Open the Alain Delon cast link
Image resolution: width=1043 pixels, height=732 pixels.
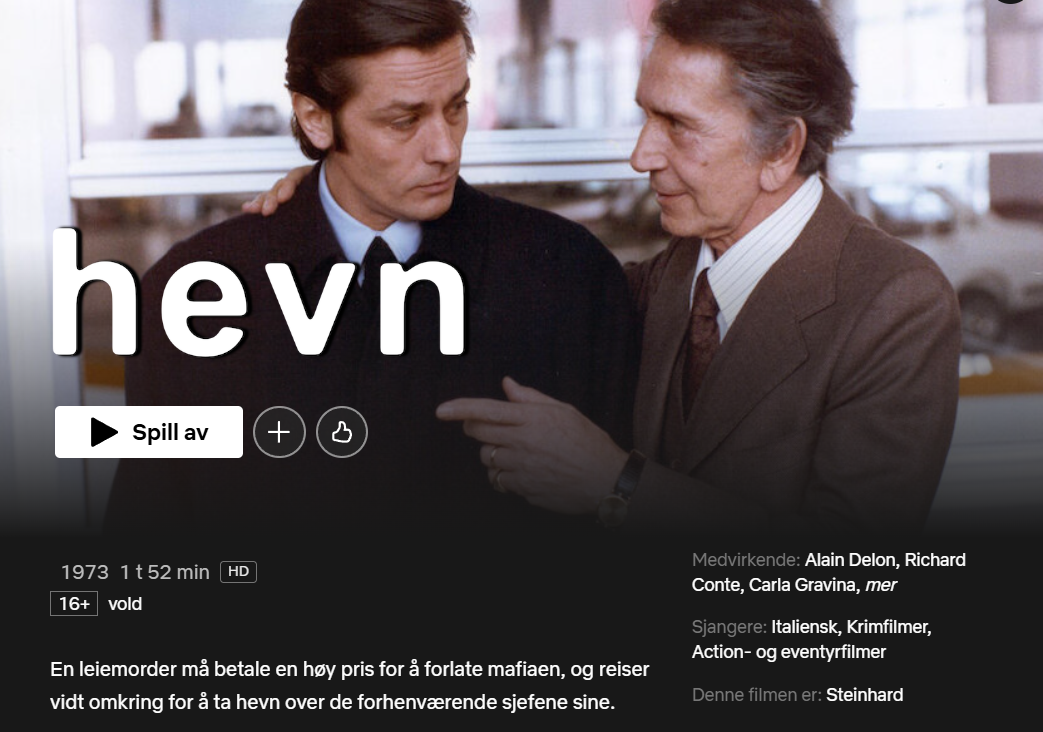(851, 560)
